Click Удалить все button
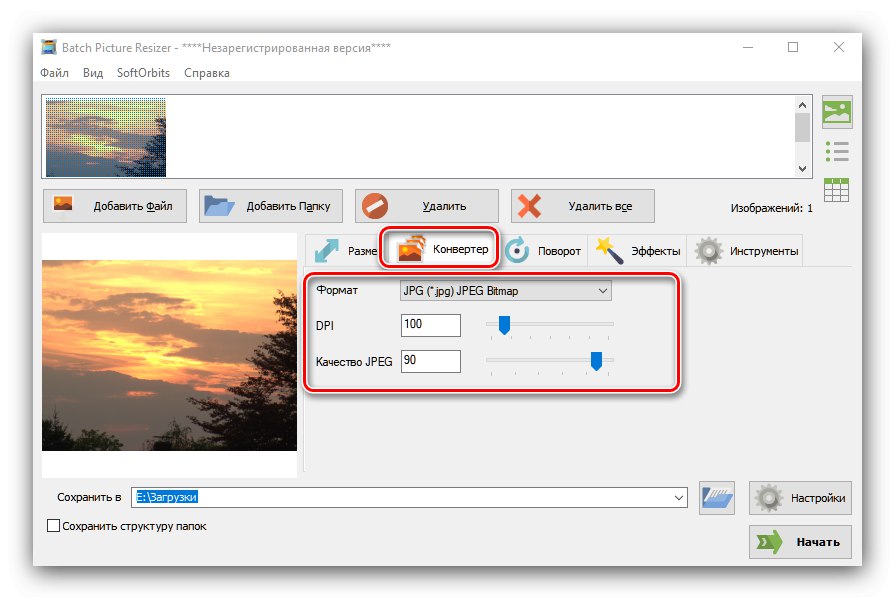Viewport: 895px width, 599px height. coord(582,206)
